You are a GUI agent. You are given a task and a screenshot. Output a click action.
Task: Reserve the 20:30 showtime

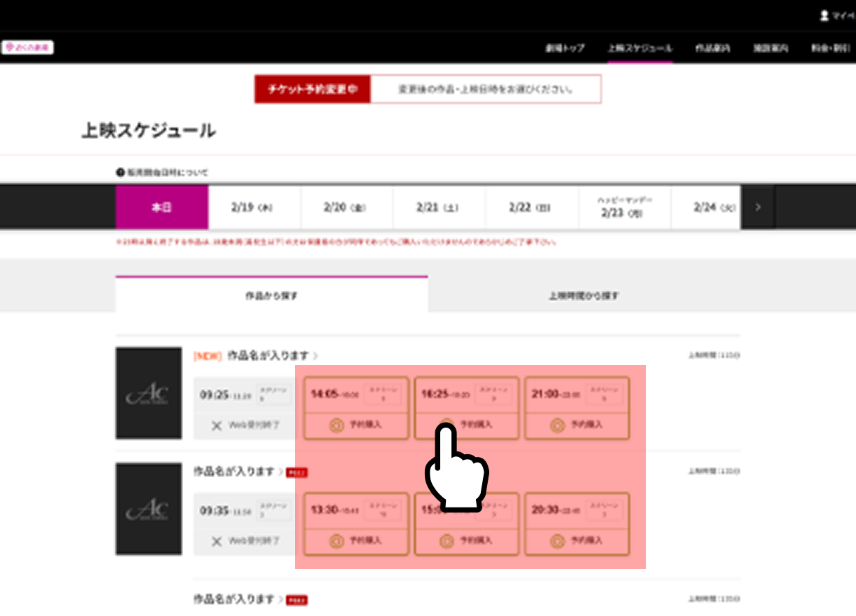point(577,524)
